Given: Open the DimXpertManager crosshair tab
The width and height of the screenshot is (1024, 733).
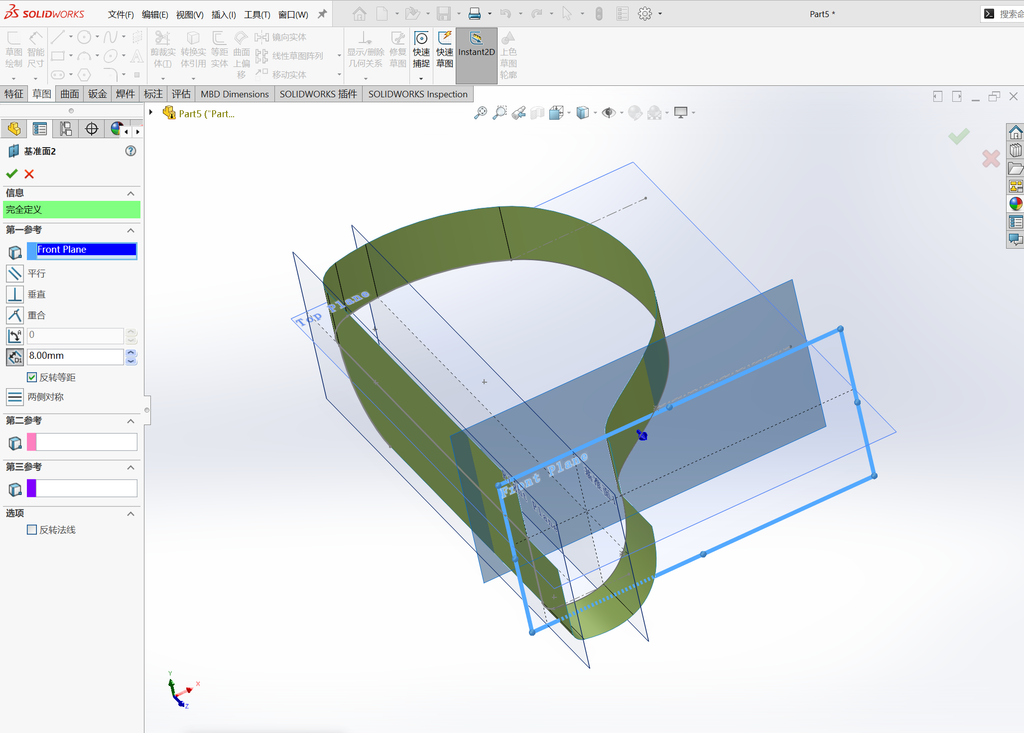Looking at the screenshot, I should (91, 129).
